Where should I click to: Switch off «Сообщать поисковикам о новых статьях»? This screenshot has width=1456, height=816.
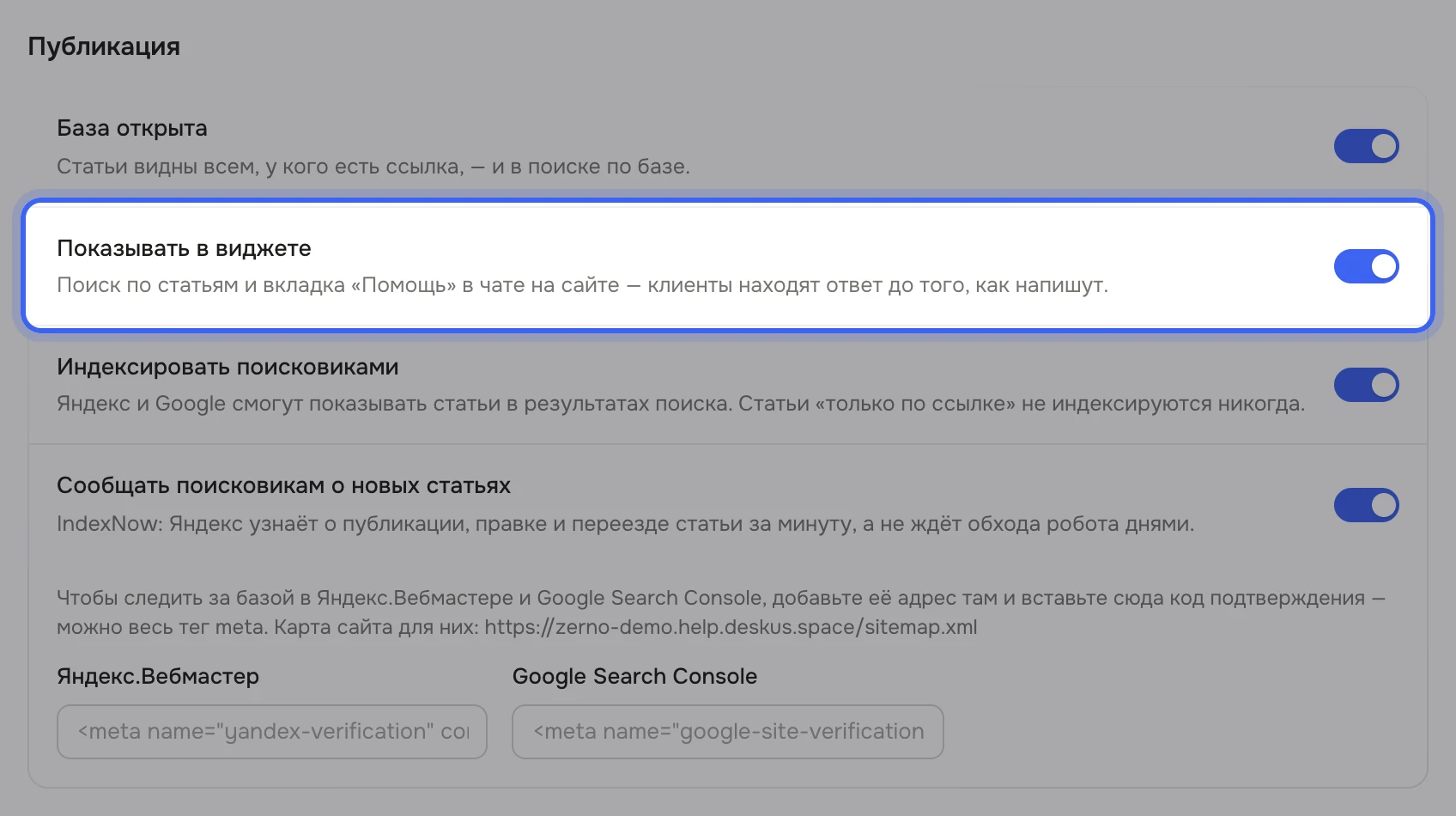(x=1366, y=505)
